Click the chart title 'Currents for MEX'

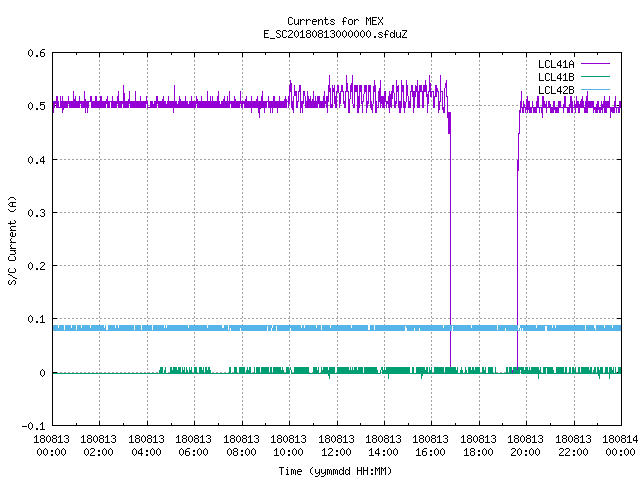(x=335, y=21)
